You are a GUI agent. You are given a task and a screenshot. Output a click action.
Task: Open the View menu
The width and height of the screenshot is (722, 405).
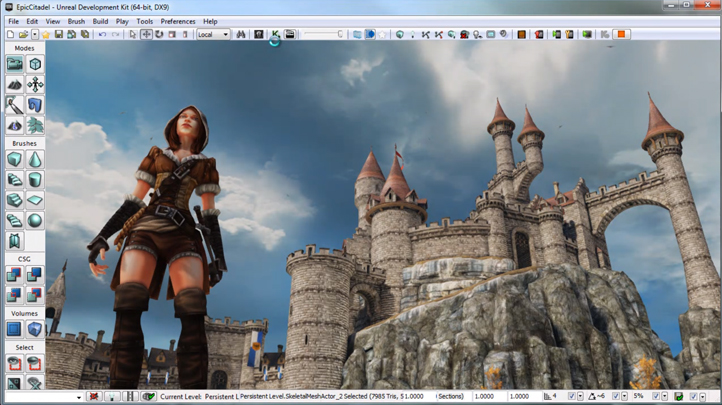click(x=52, y=22)
